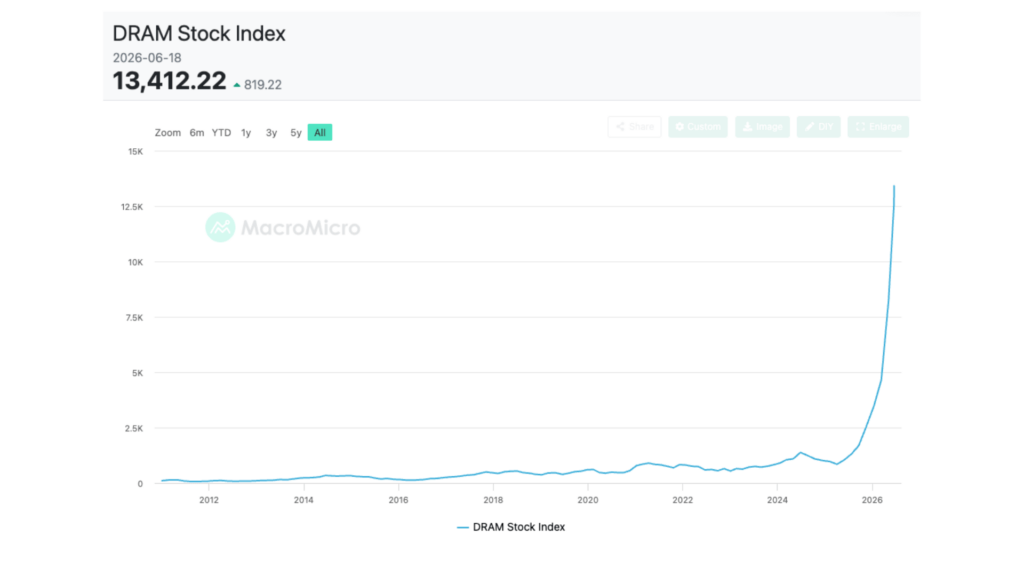
Task: Download chart via Image button
Action: click(762, 127)
